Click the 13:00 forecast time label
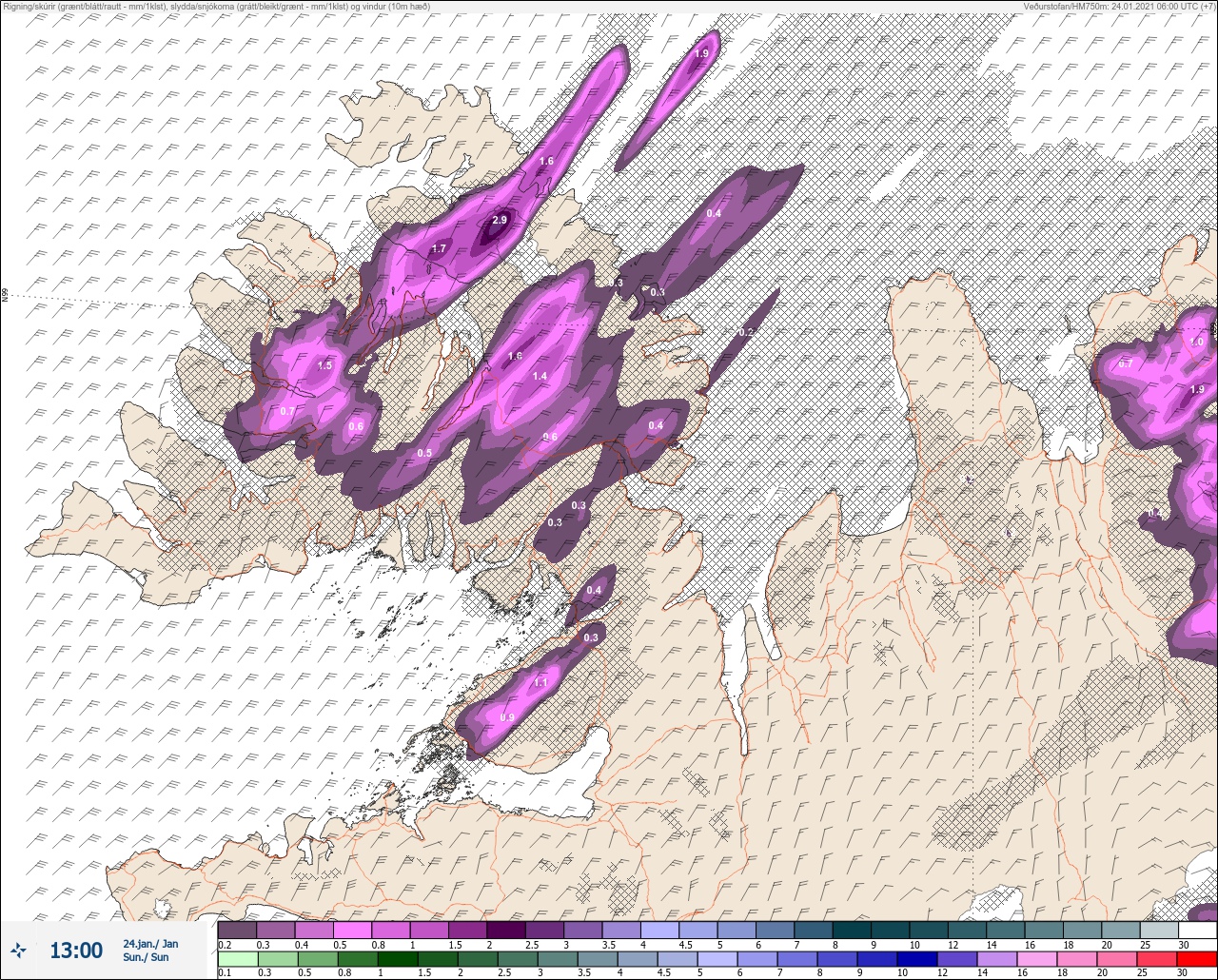 click(76, 951)
